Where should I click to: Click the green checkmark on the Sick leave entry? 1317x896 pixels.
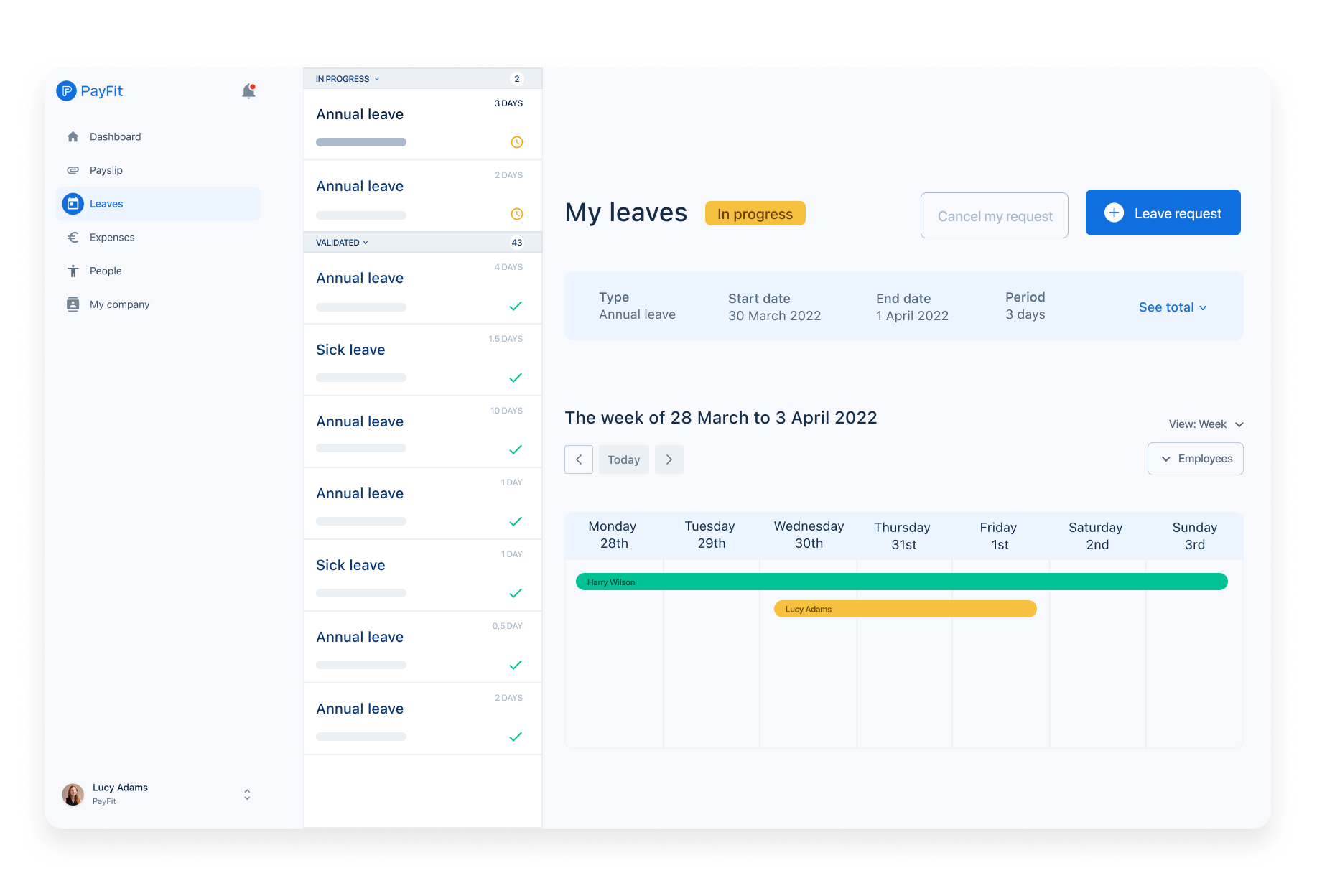[x=516, y=378]
